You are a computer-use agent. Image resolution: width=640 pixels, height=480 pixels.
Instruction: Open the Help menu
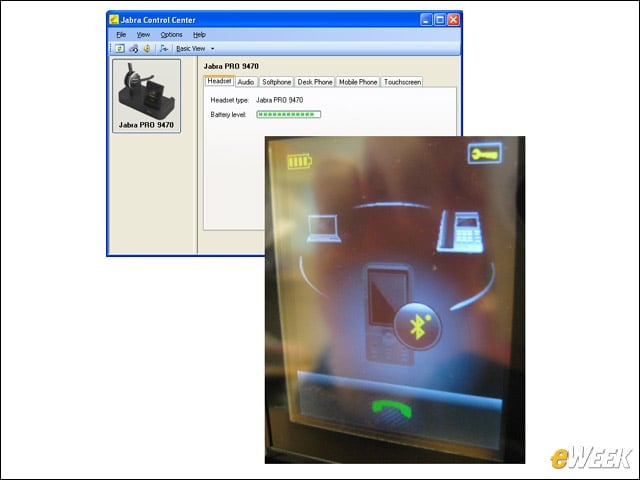pos(199,35)
